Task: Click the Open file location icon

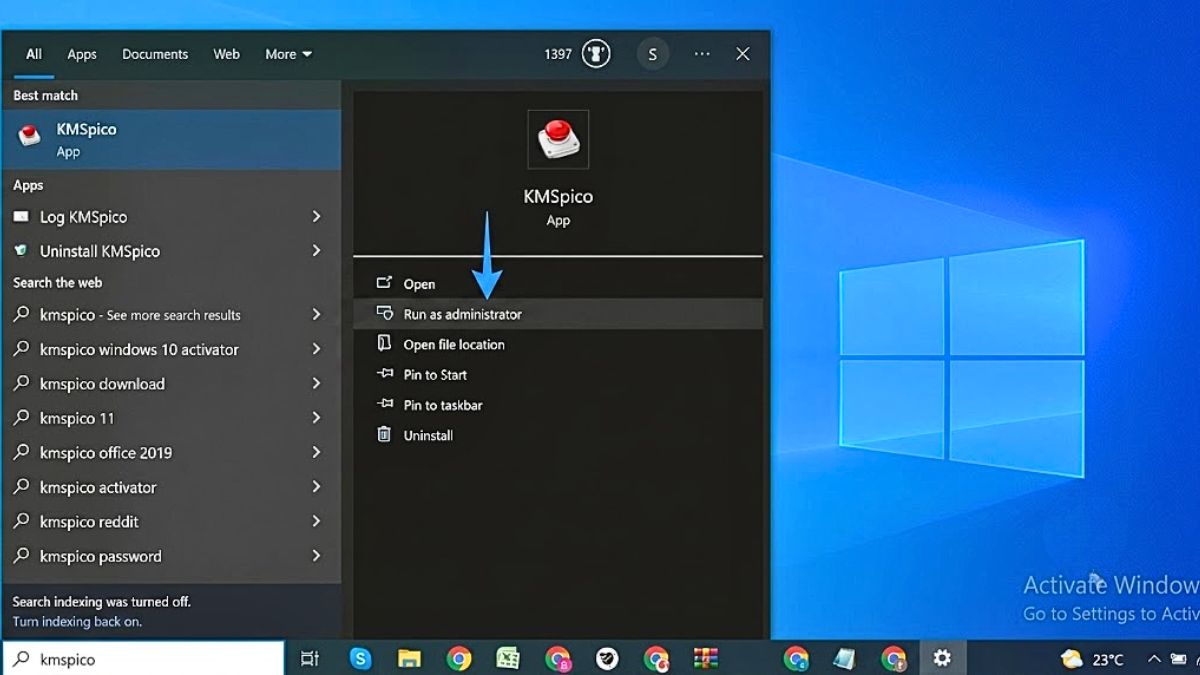Action: 384,343
